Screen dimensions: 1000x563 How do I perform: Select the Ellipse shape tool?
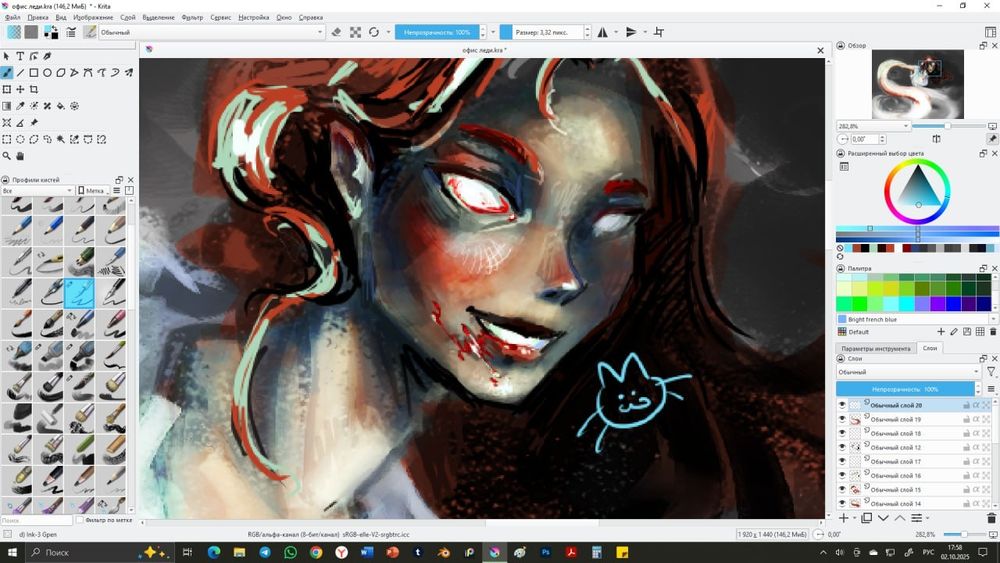47,73
